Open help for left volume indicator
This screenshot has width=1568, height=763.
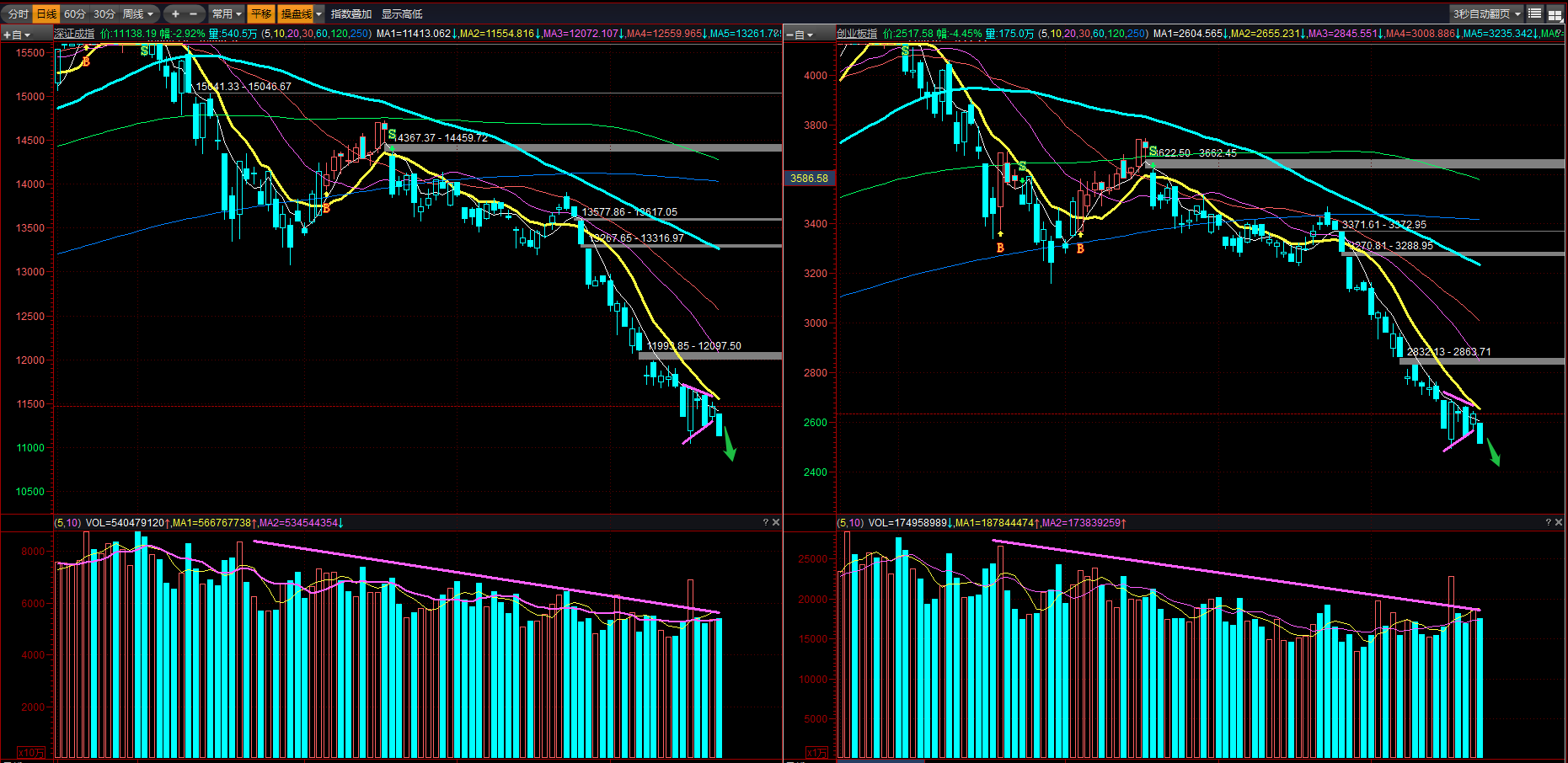[765, 522]
